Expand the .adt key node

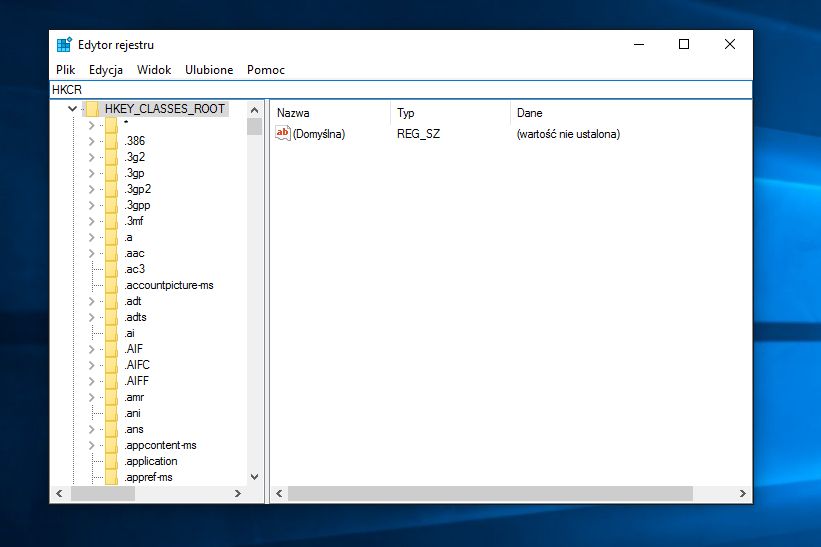pyautogui.click(x=92, y=302)
